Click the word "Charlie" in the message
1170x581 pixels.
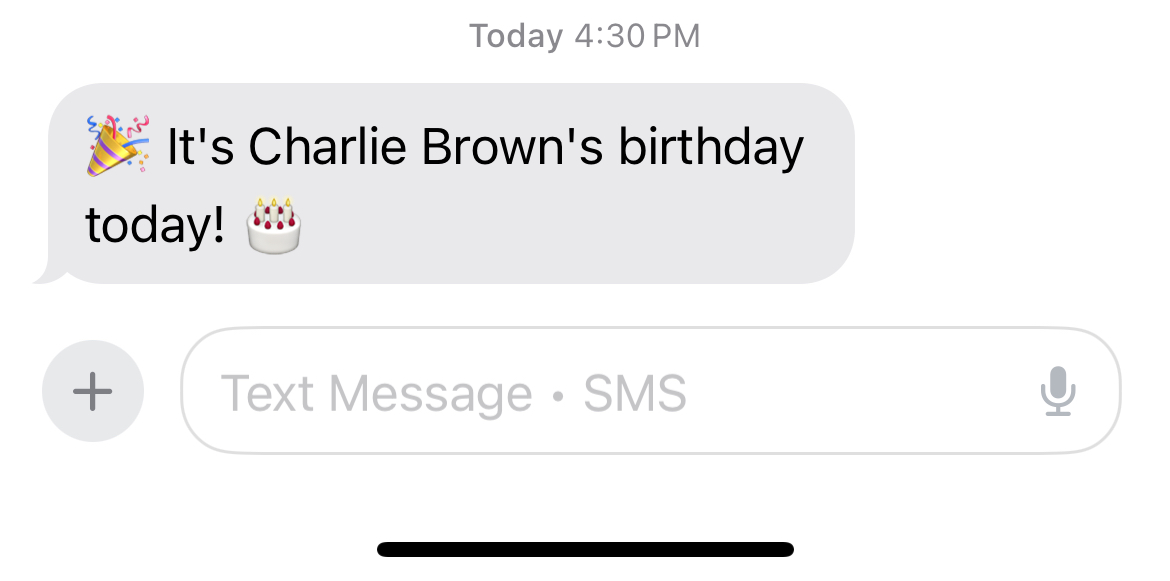[x=327, y=146]
